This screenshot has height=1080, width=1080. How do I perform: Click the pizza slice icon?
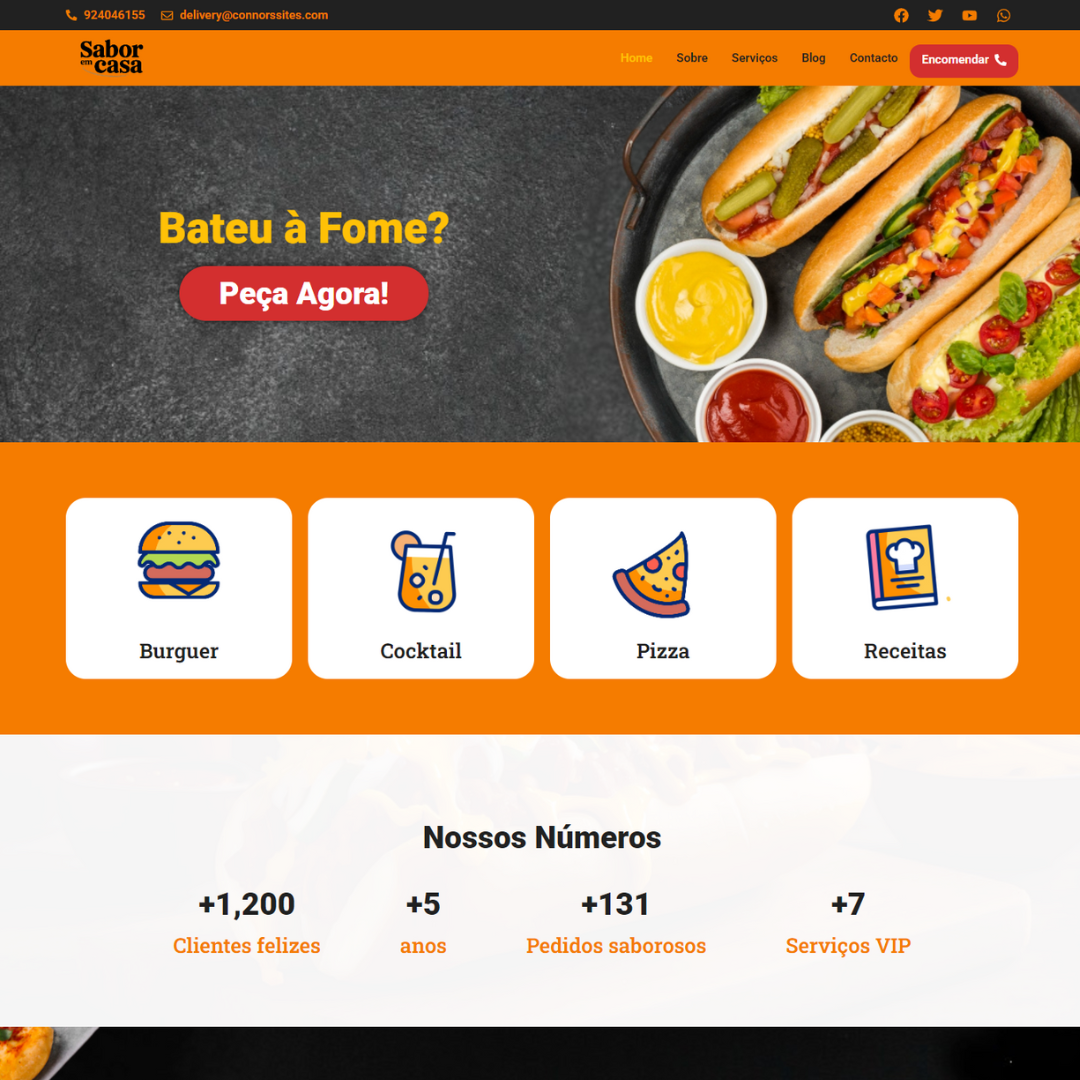652,574
